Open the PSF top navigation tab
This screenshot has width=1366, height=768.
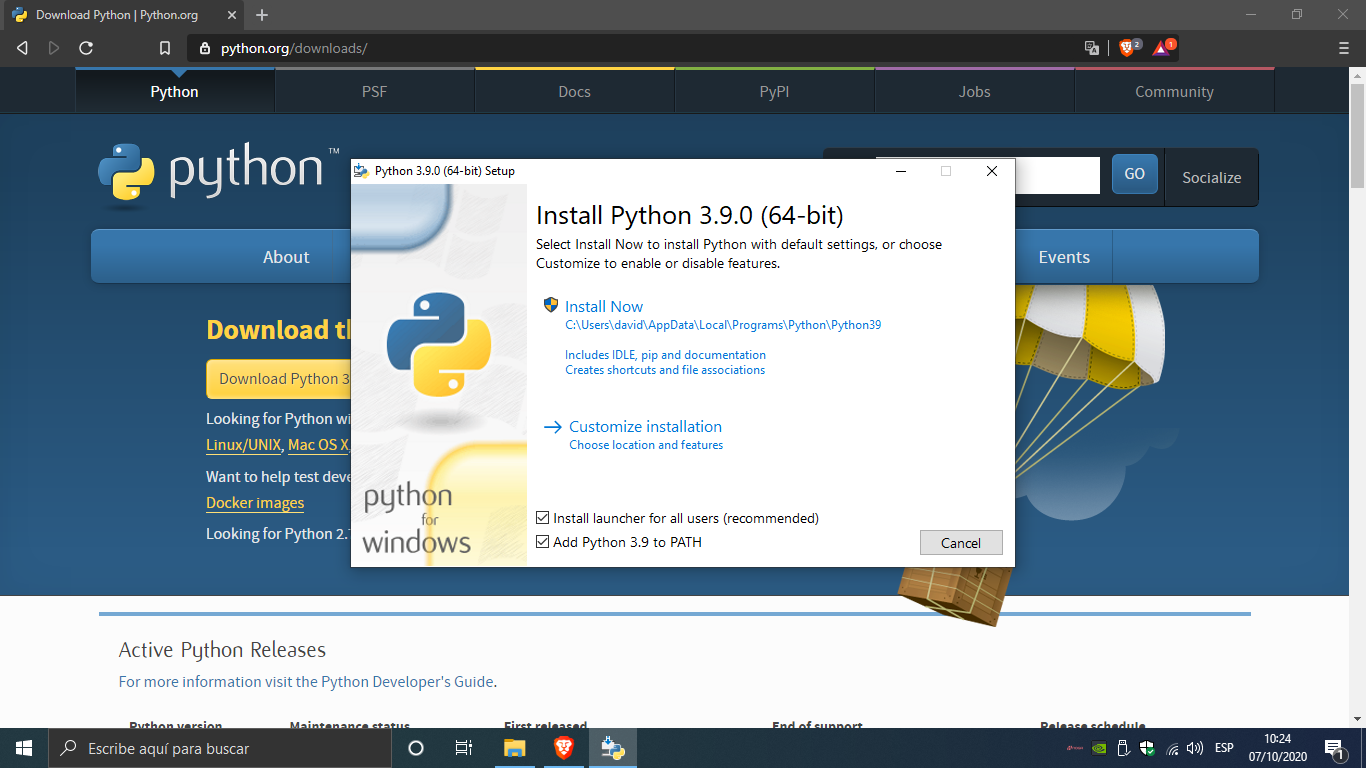click(375, 91)
